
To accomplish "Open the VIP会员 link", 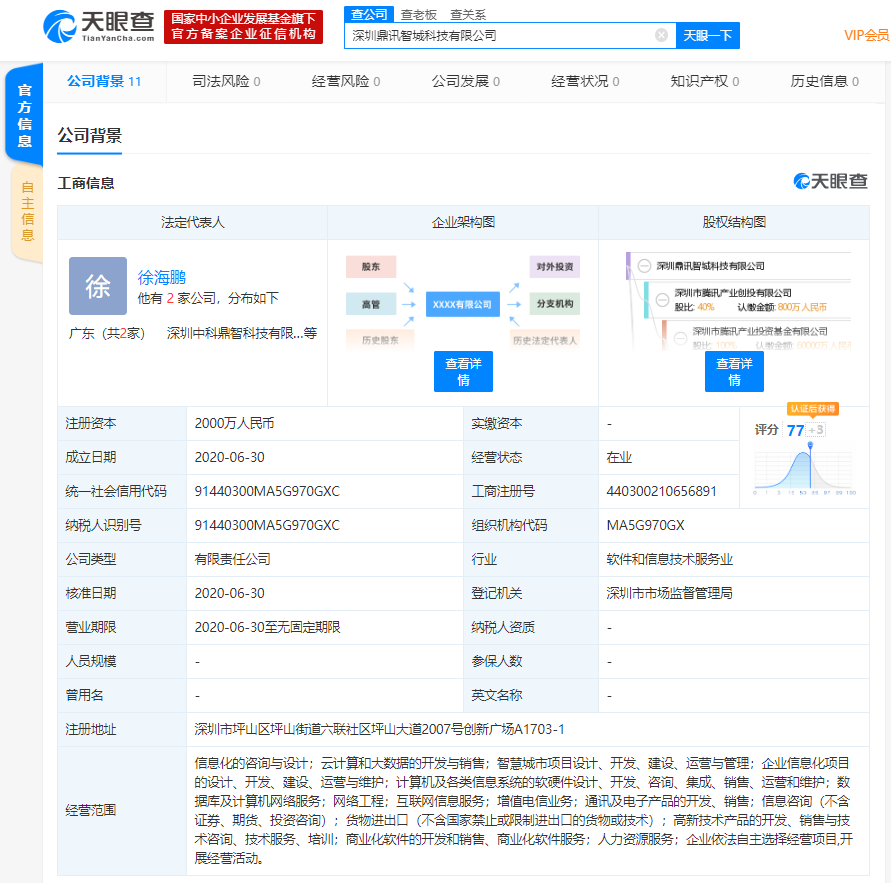I will tap(866, 35).
